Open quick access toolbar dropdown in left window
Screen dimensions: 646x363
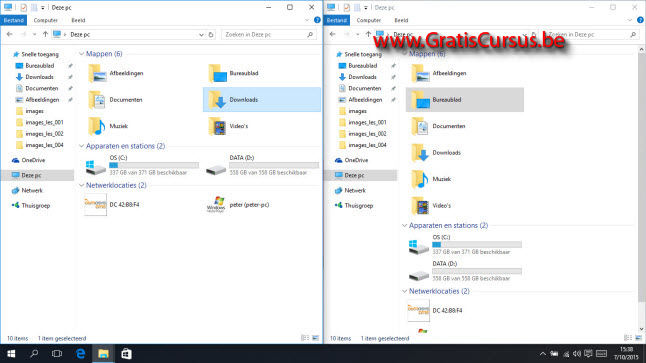tap(43, 7)
